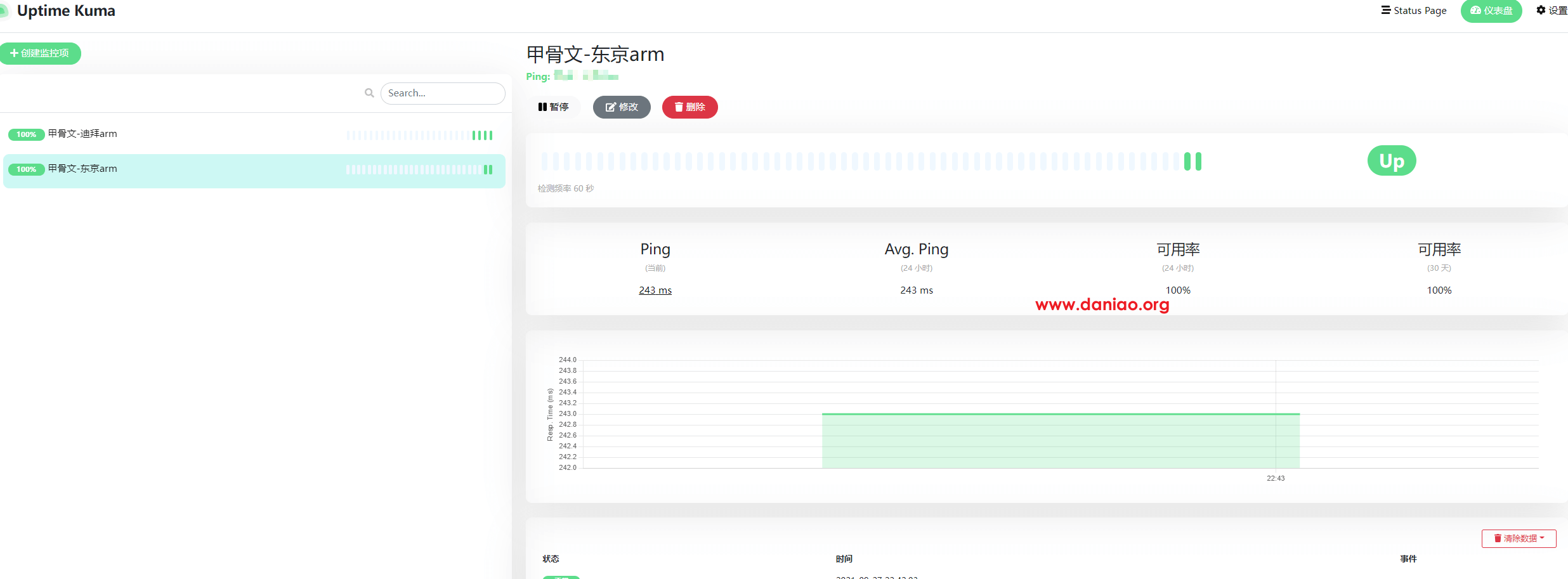Click the 30-day 可用率 100% value
The width and height of the screenshot is (1568, 579).
point(1439,290)
